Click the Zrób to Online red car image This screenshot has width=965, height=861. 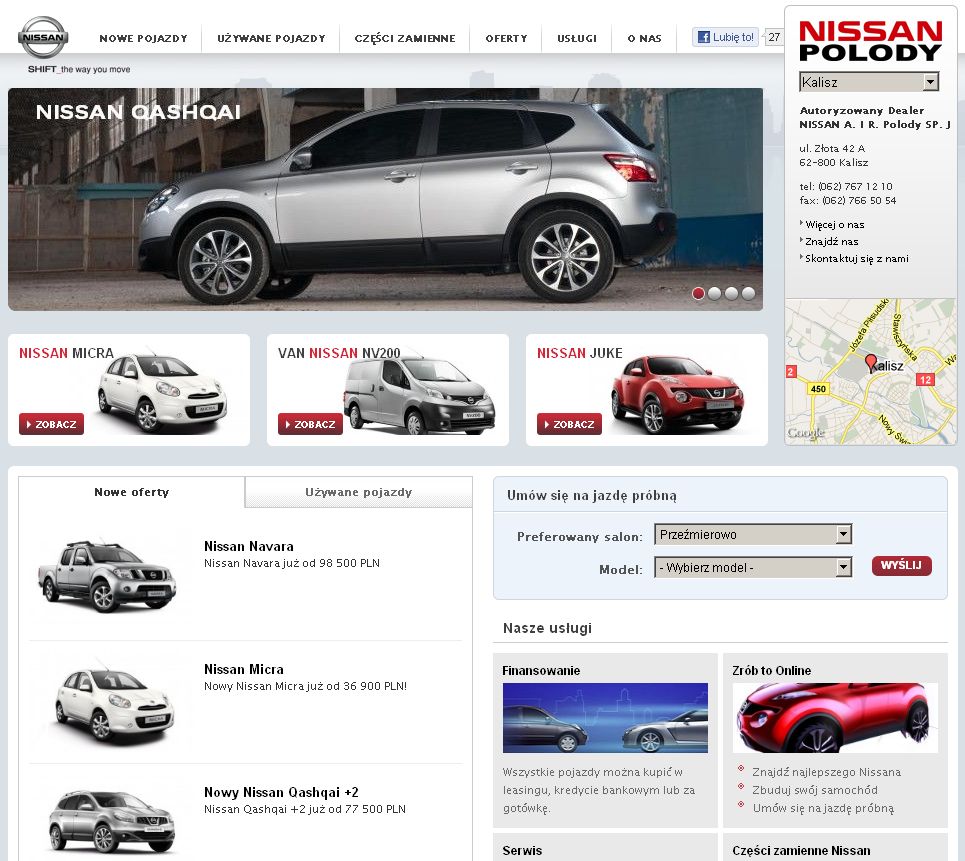coord(835,718)
